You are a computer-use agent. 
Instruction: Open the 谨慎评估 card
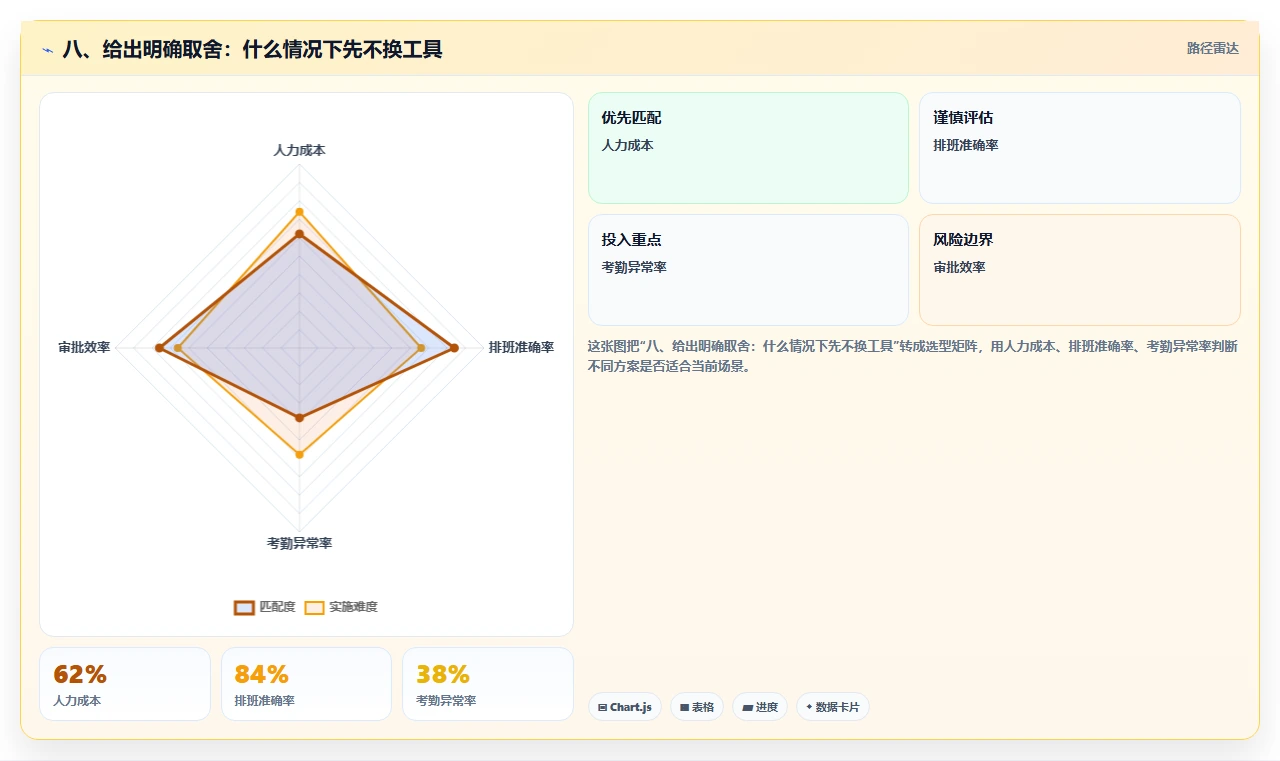1080,148
